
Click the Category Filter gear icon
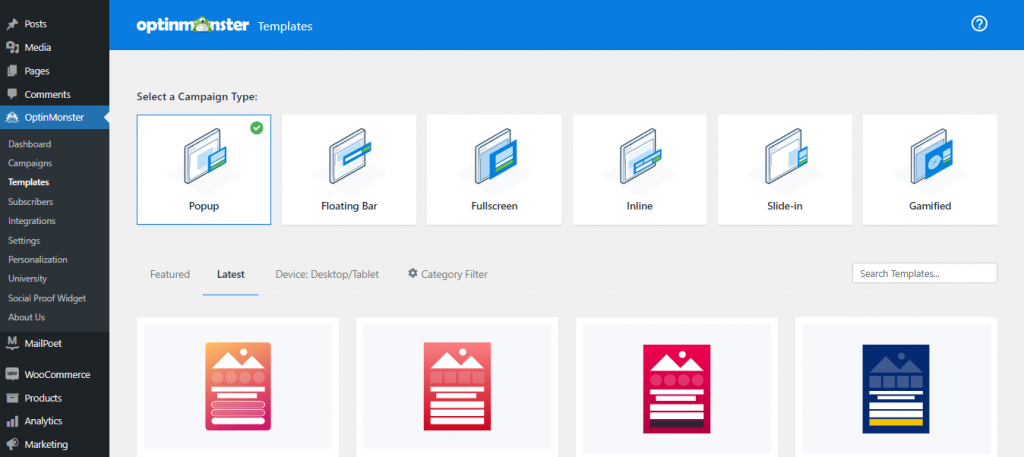click(413, 274)
